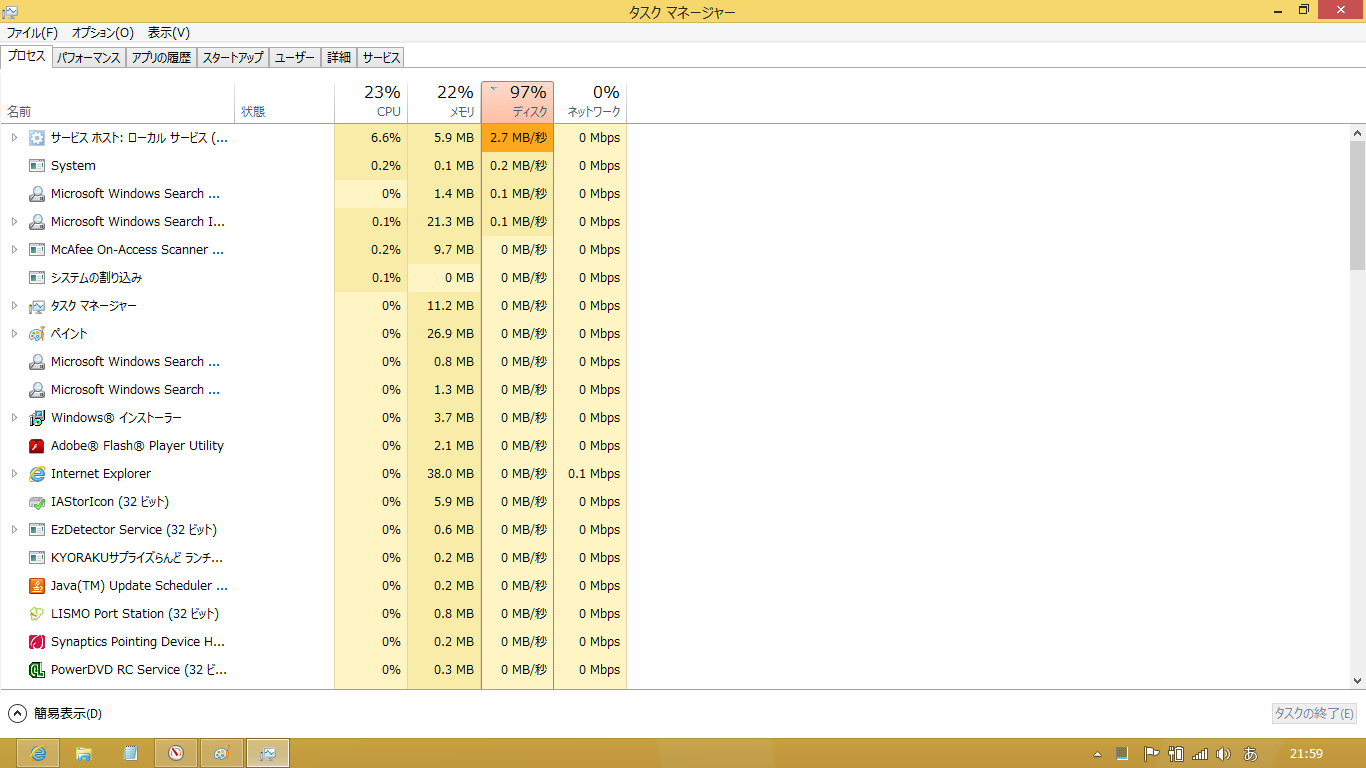Screen dimensions: 1366x768
Task: Click the McAfee On-Access Scanner process icon
Action: (x=37, y=250)
